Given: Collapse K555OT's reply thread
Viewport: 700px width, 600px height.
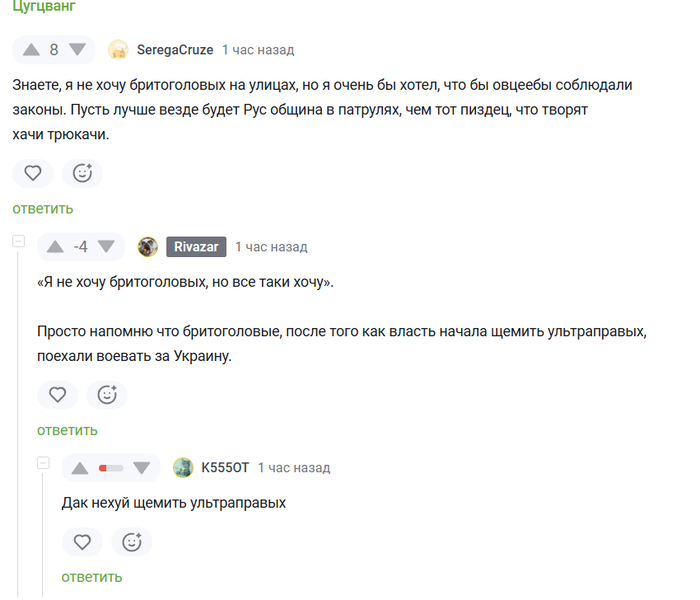Looking at the screenshot, I should 43,463.
